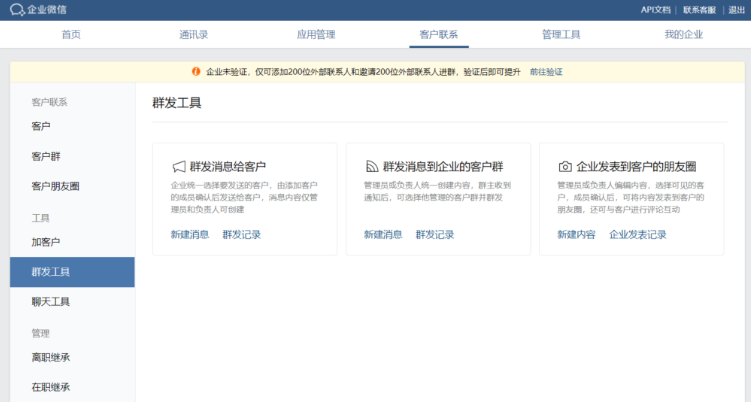Image resolution: width=751 pixels, height=402 pixels.
Task: Click 联系客服 in the header
Action: click(700, 10)
